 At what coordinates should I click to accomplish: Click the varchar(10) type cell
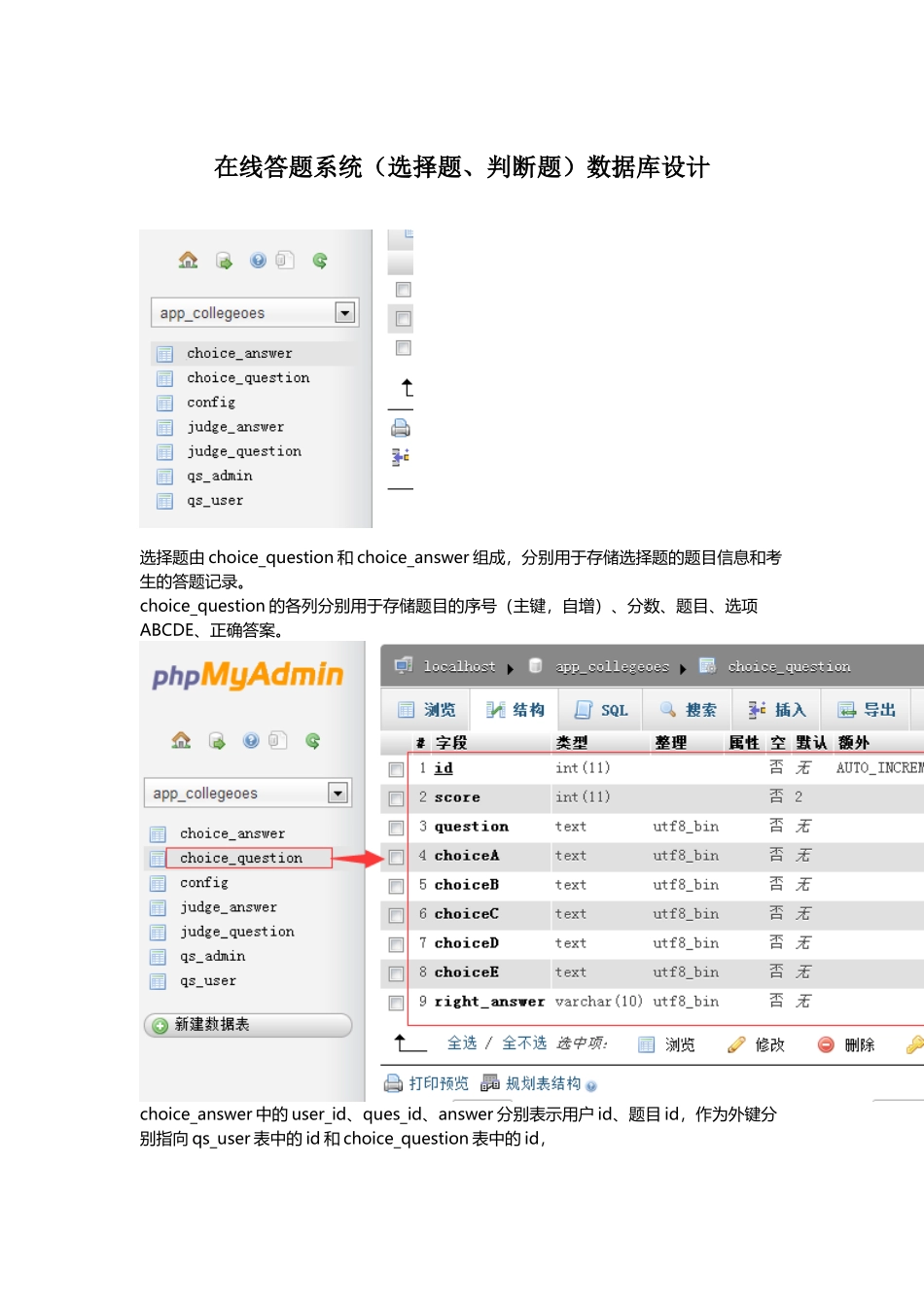click(x=598, y=1002)
